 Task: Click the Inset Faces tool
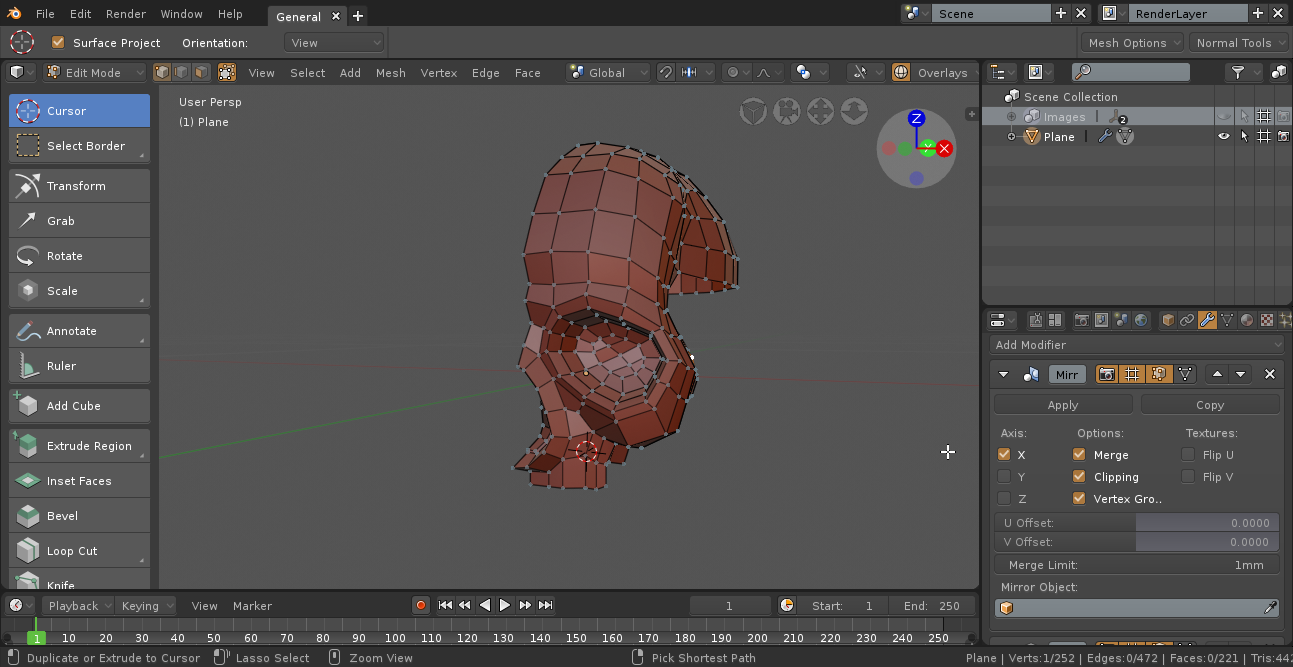coord(79,481)
